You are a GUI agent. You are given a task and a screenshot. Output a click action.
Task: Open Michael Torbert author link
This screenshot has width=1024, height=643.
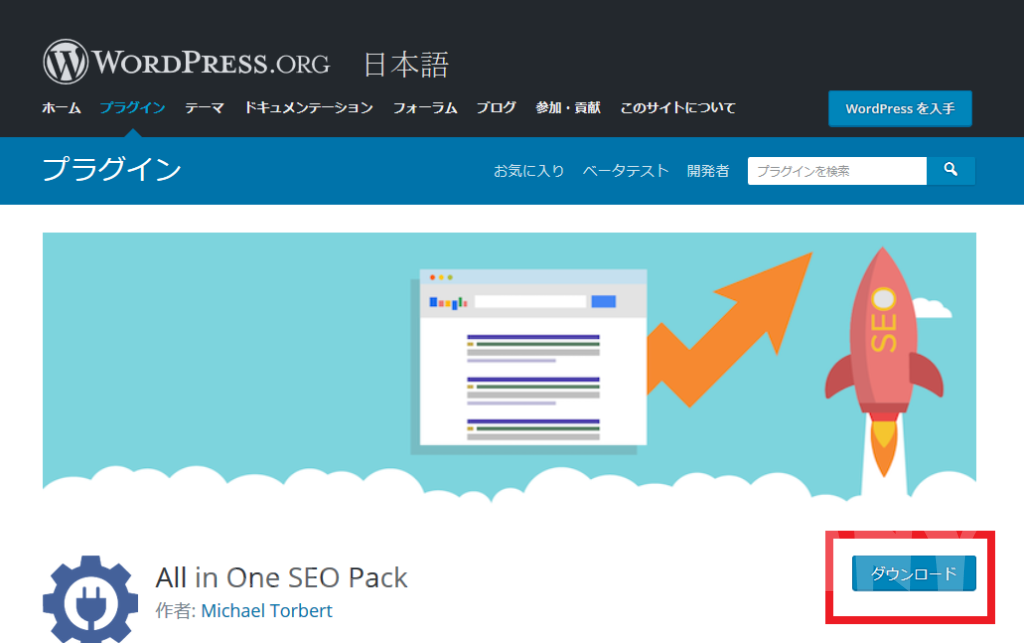266,611
